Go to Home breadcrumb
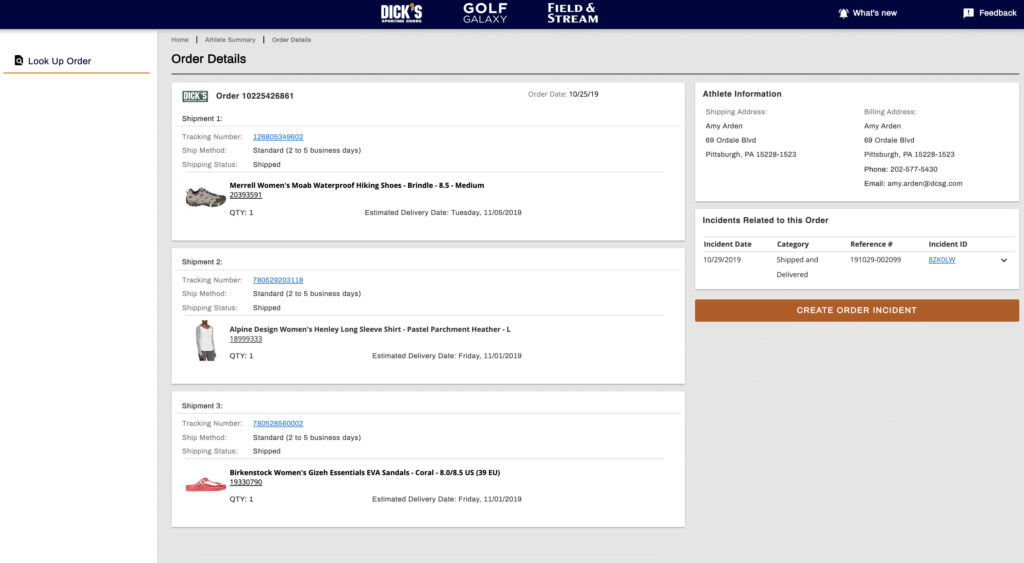1024x563 pixels. pyautogui.click(x=180, y=40)
